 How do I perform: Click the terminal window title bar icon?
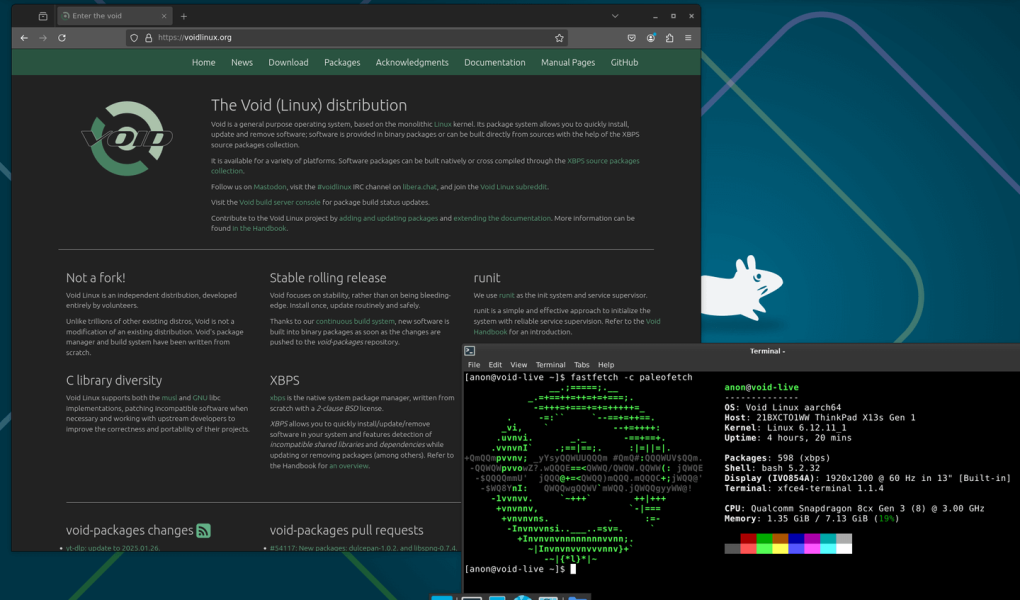(470, 351)
